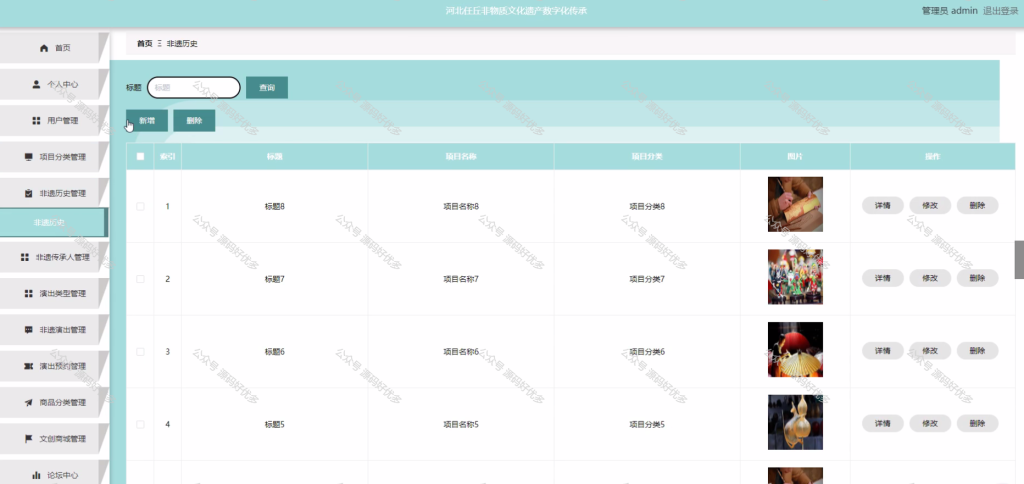The height and width of the screenshot is (484, 1024).
Task: Open the 首页 sidebar menu label
Action: pyautogui.click(x=63, y=48)
